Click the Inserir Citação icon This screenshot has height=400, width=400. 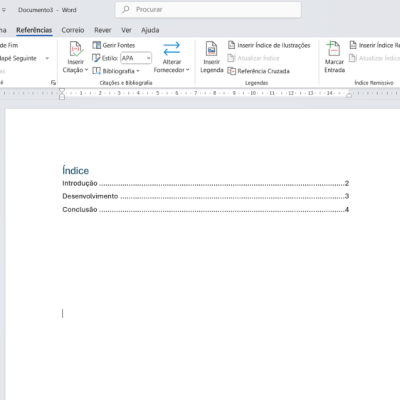(x=76, y=49)
